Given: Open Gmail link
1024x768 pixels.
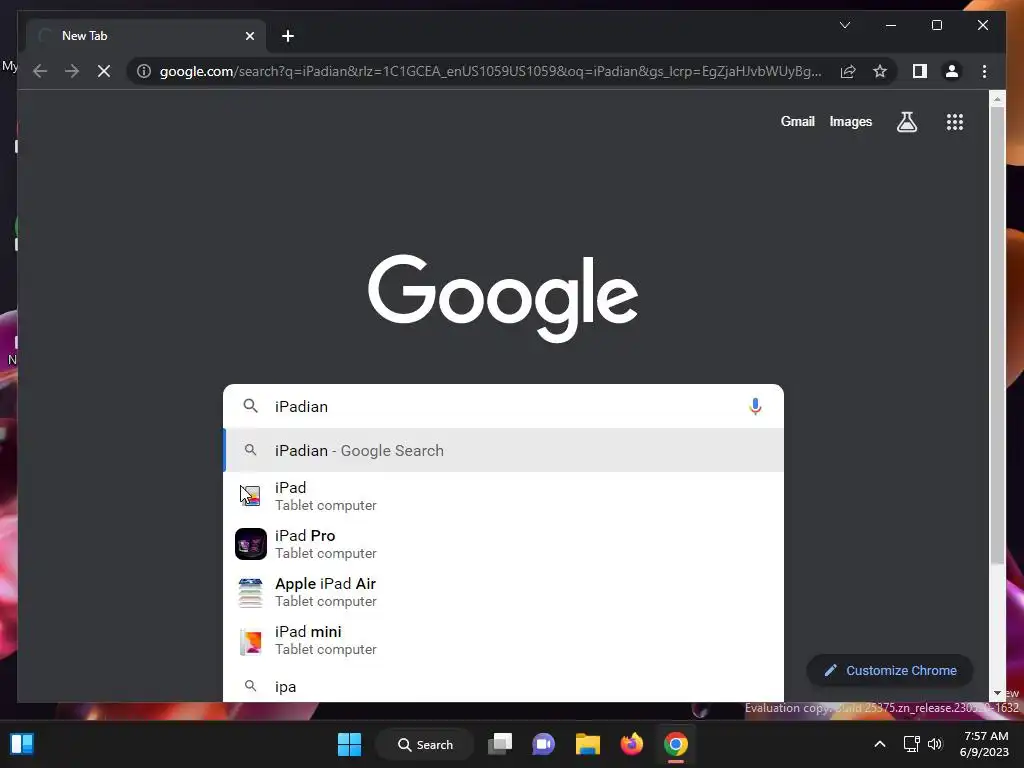Looking at the screenshot, I should coord(797,121).
